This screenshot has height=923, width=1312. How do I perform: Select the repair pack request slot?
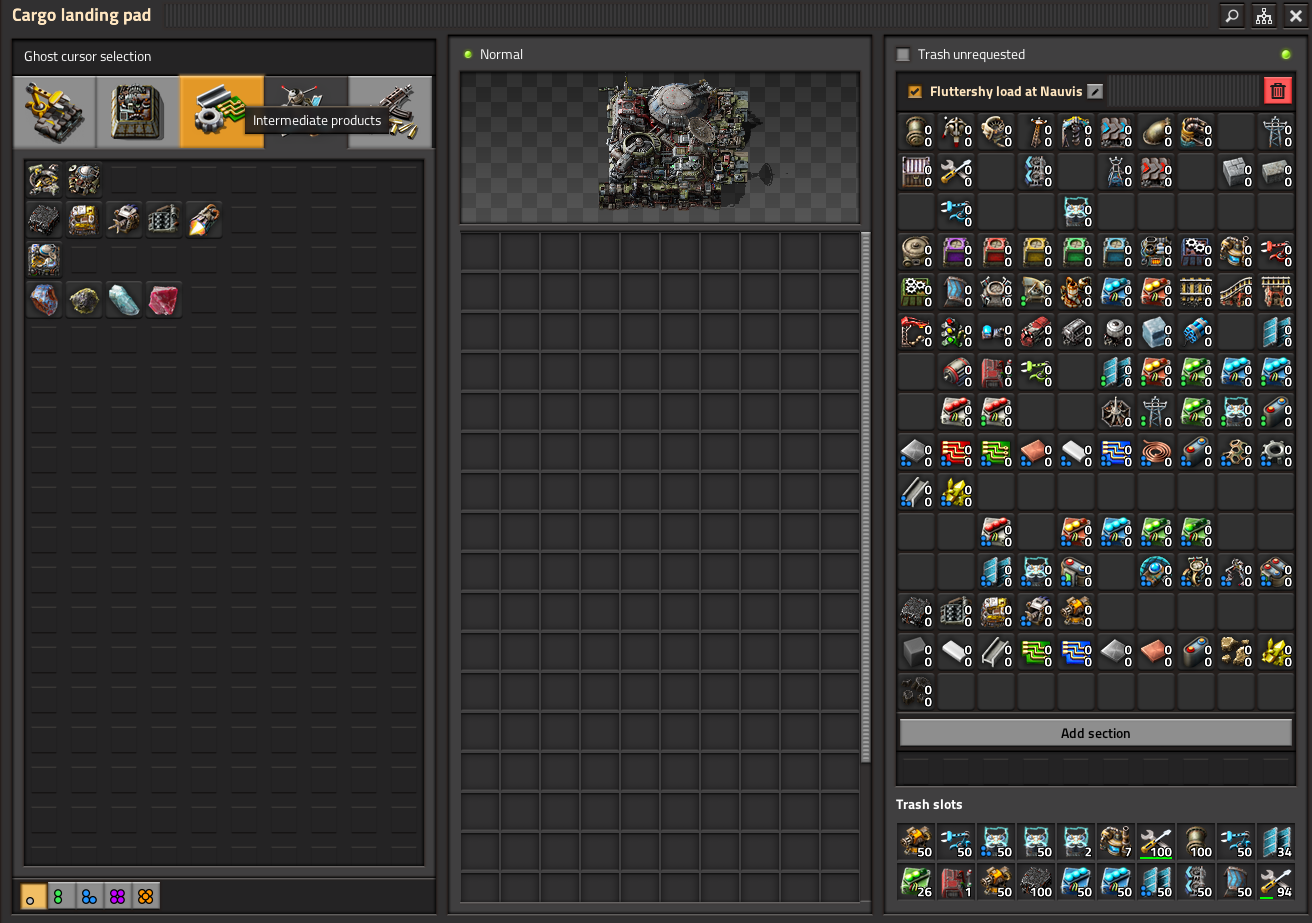pos(955,172)
